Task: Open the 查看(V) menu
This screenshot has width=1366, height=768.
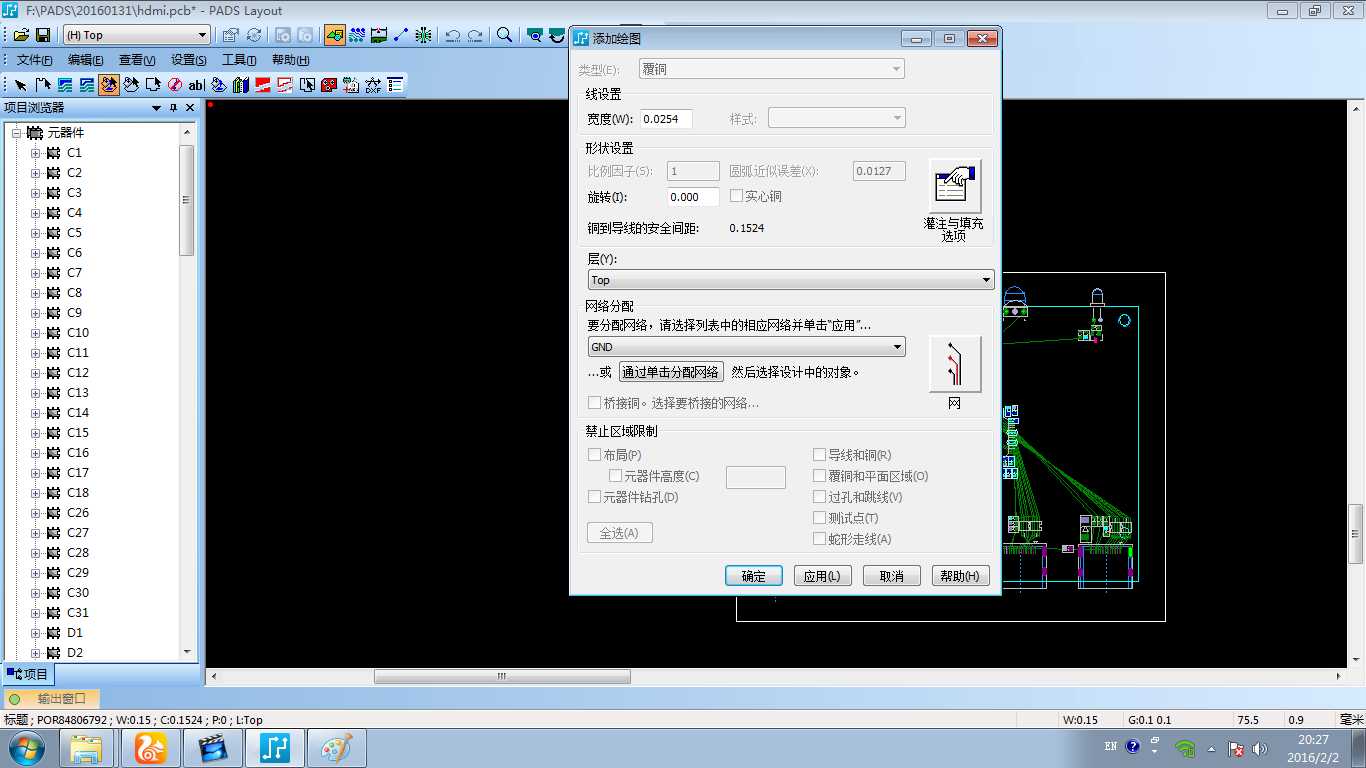Action: coord(137,60)
